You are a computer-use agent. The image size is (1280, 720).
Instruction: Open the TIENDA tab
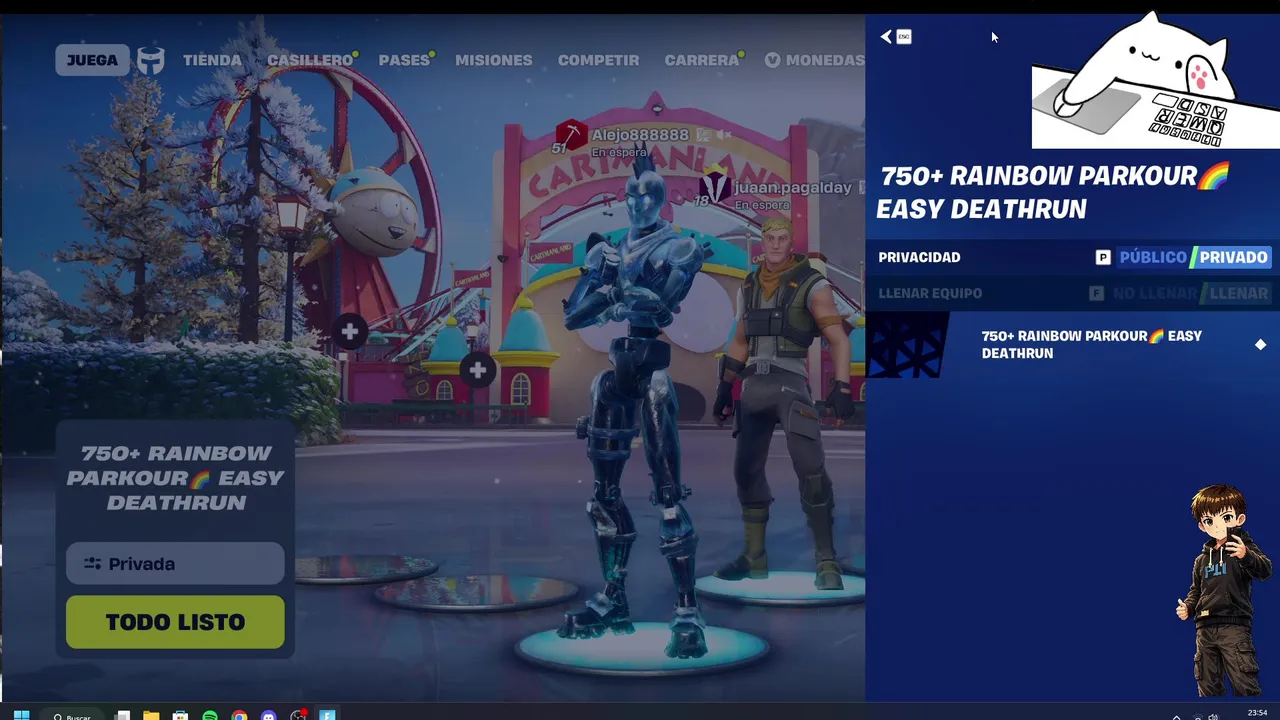click(x=212, y=60)
